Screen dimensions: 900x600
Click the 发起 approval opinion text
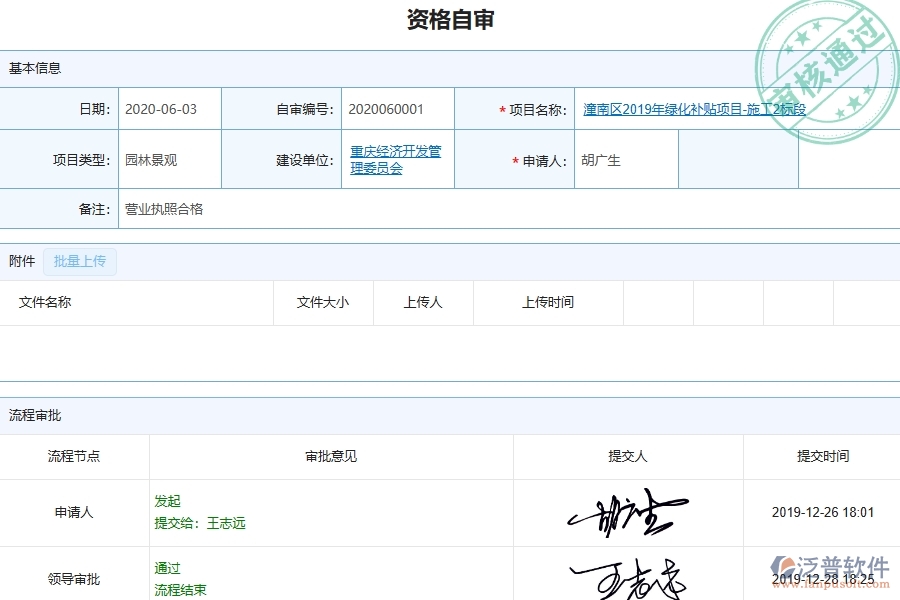pyautogui.click(x=165, y=501)
